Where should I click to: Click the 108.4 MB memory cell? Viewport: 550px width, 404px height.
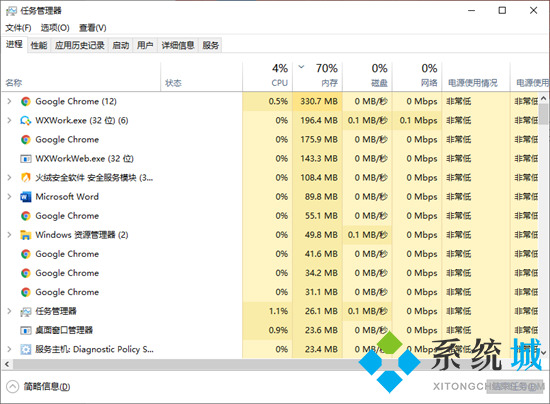click(x=318, y=178)
